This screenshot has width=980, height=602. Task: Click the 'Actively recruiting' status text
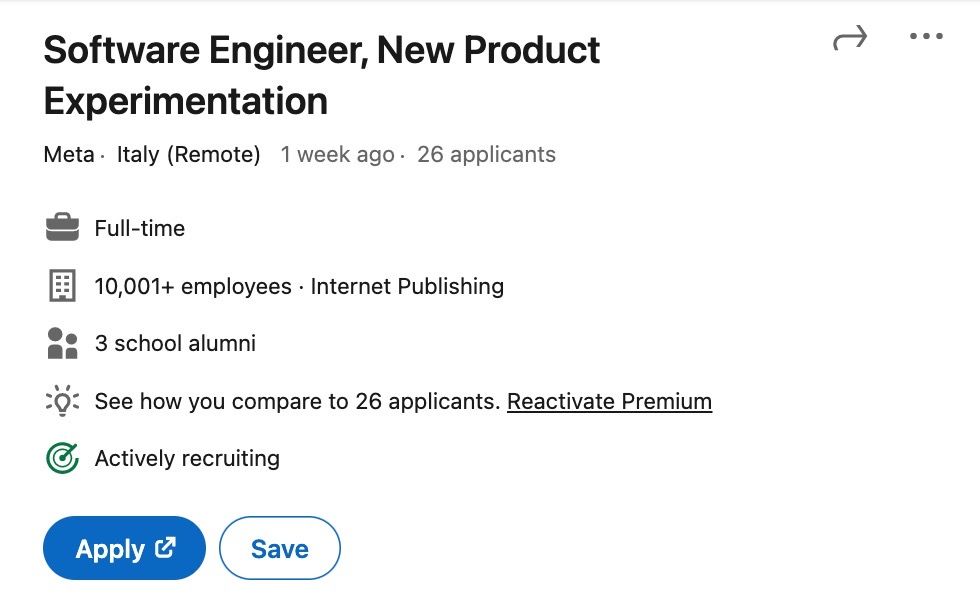click(187, 459)
